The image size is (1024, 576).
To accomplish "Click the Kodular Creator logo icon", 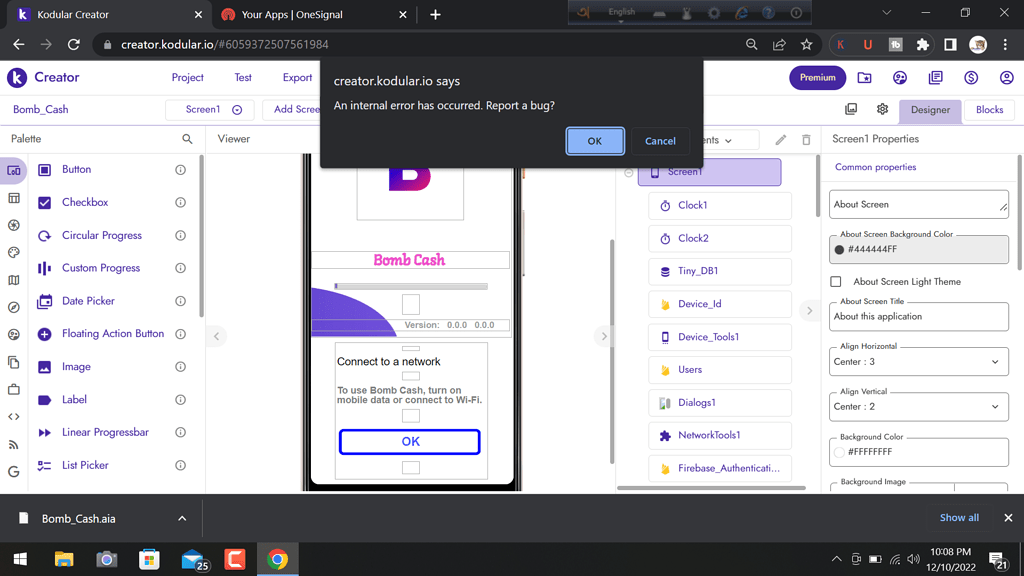I will (17, 78).
